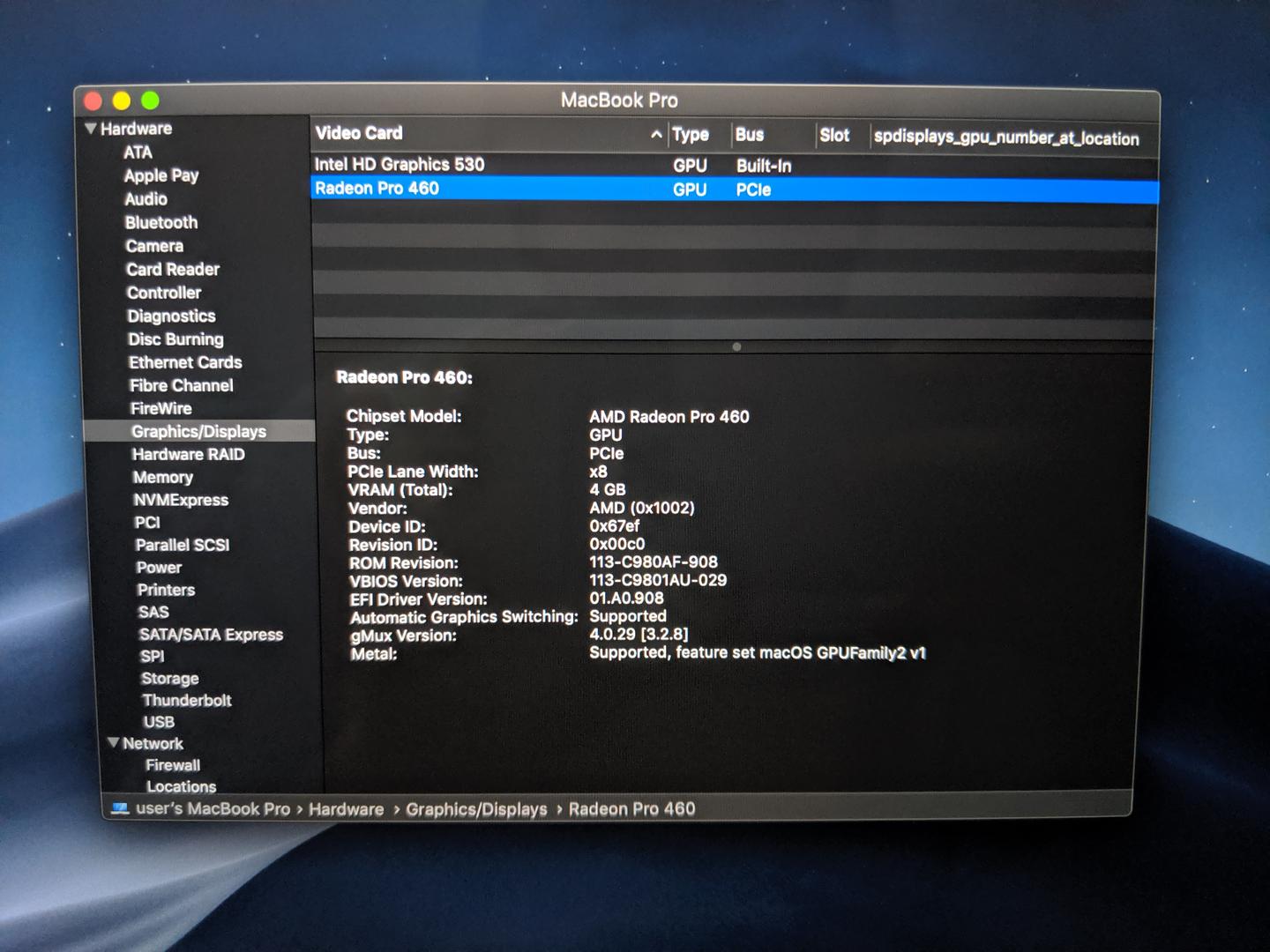Toggle the Video Card sort arrow
Screen dimensions: 1270x952
pyautogui.click(x=656, y=135)
